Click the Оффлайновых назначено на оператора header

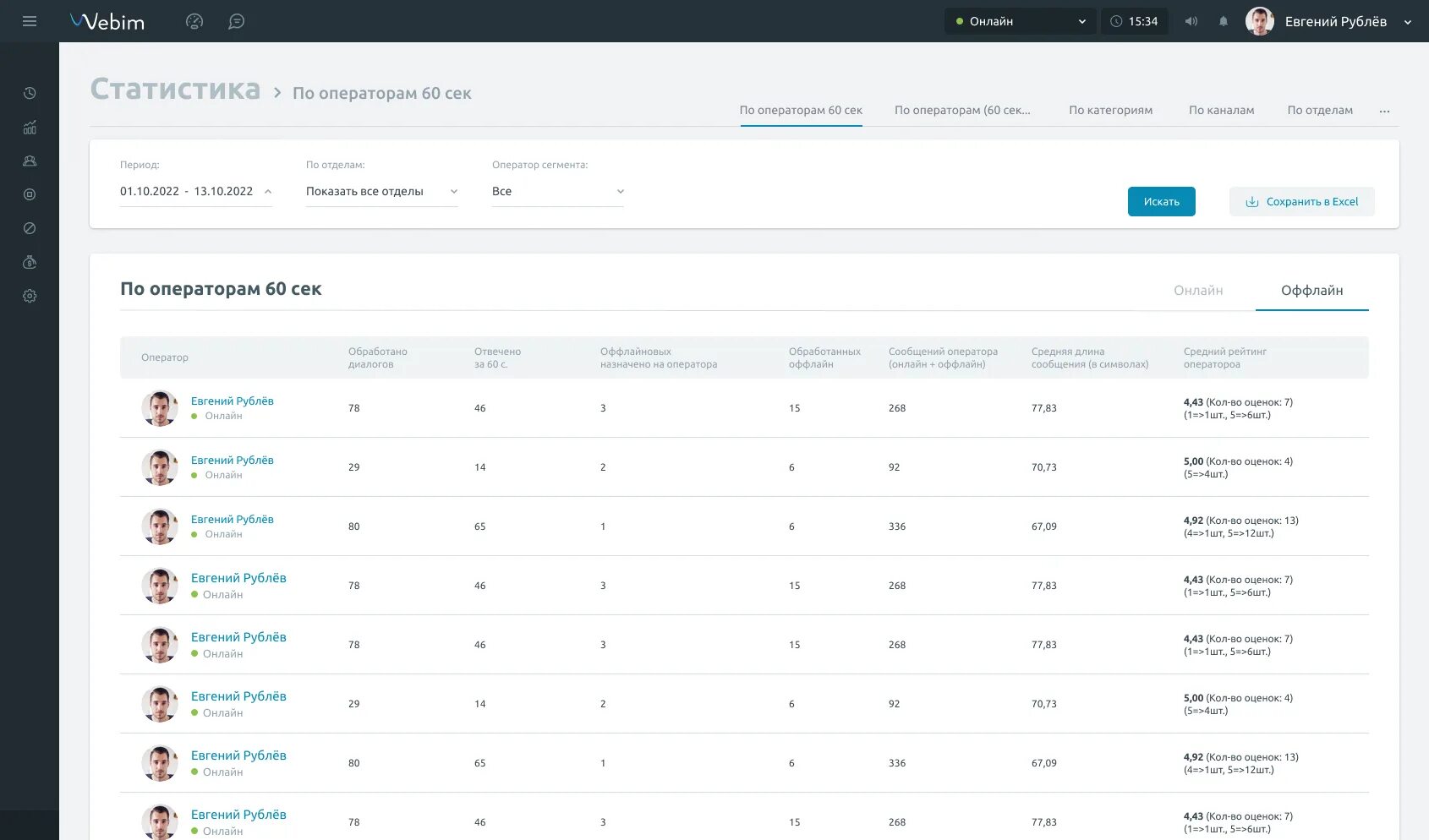tap(659, 357)
